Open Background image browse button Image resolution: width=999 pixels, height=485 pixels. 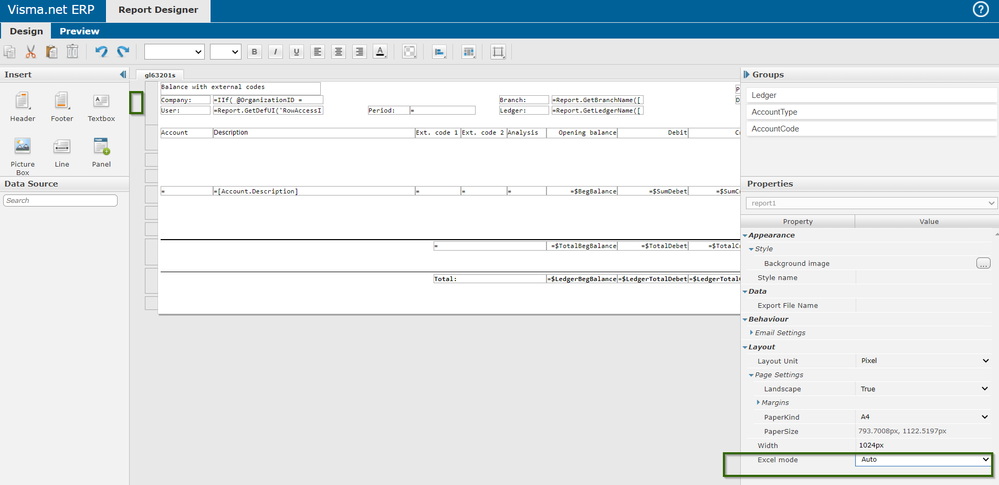[x=983, y=263]
